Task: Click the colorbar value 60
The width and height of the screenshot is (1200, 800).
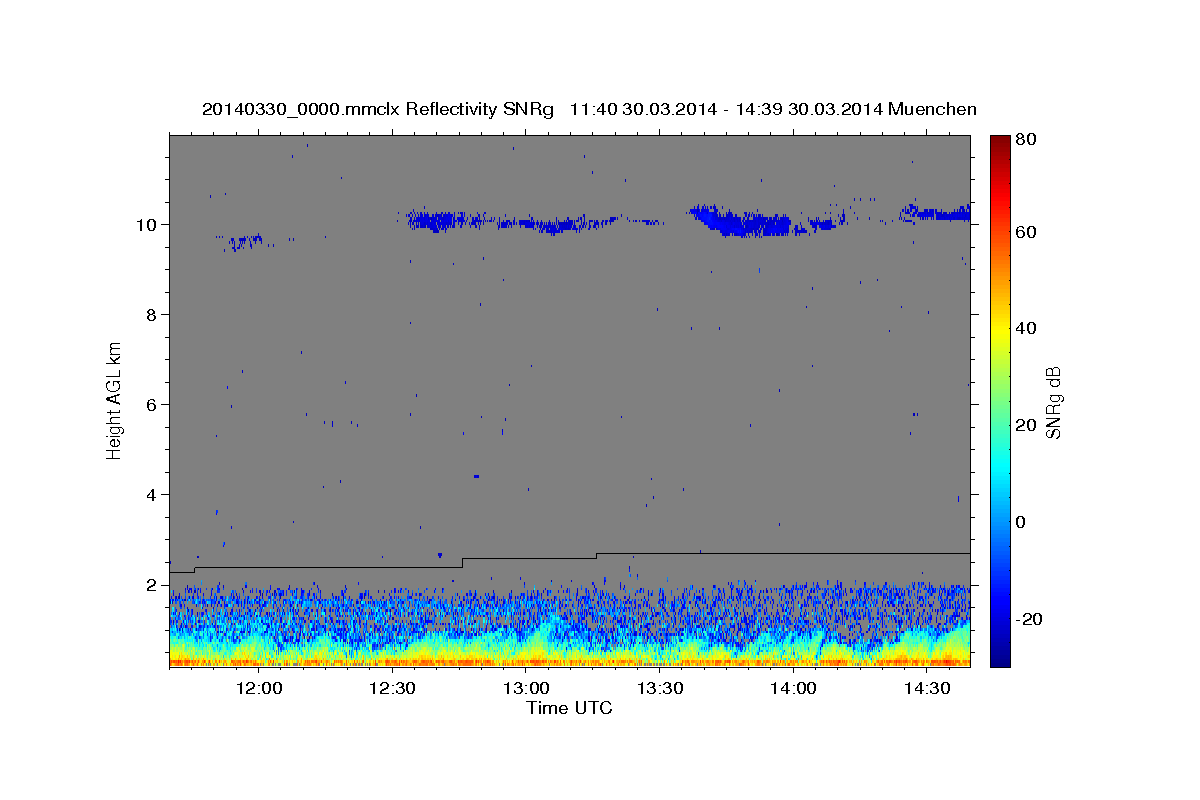Action: coord(1025,231)
